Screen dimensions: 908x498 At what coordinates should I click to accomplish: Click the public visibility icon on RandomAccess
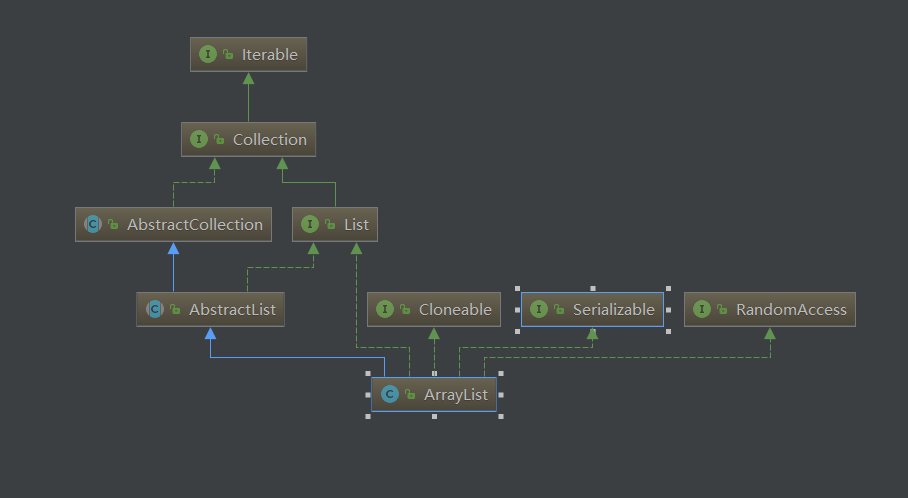pos(722,310)
